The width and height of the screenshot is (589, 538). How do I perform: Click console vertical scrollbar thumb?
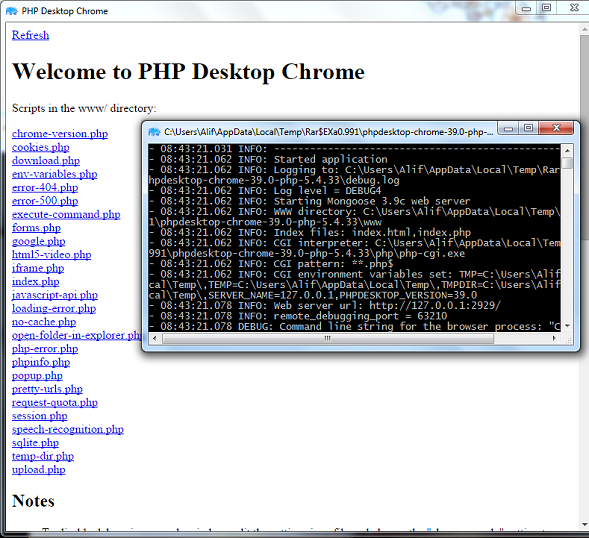coord(567,163)
